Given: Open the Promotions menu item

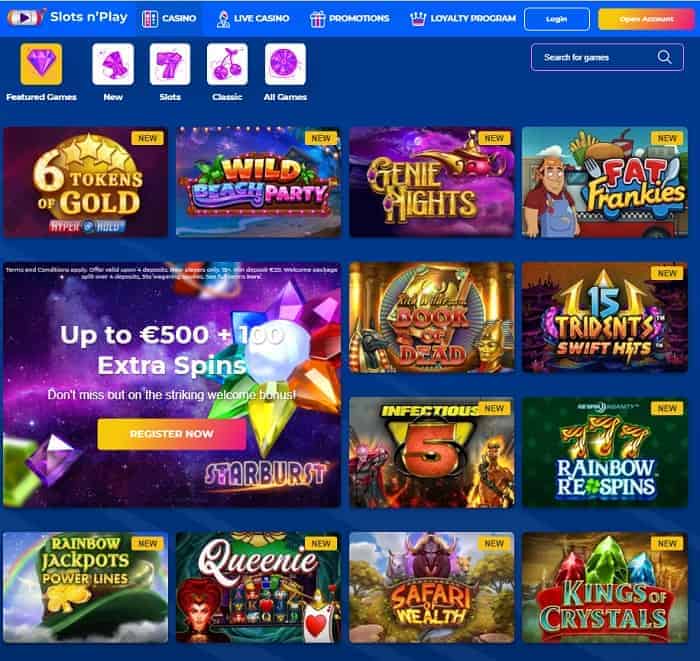Looking at the screenshot, I should (350, 19).
